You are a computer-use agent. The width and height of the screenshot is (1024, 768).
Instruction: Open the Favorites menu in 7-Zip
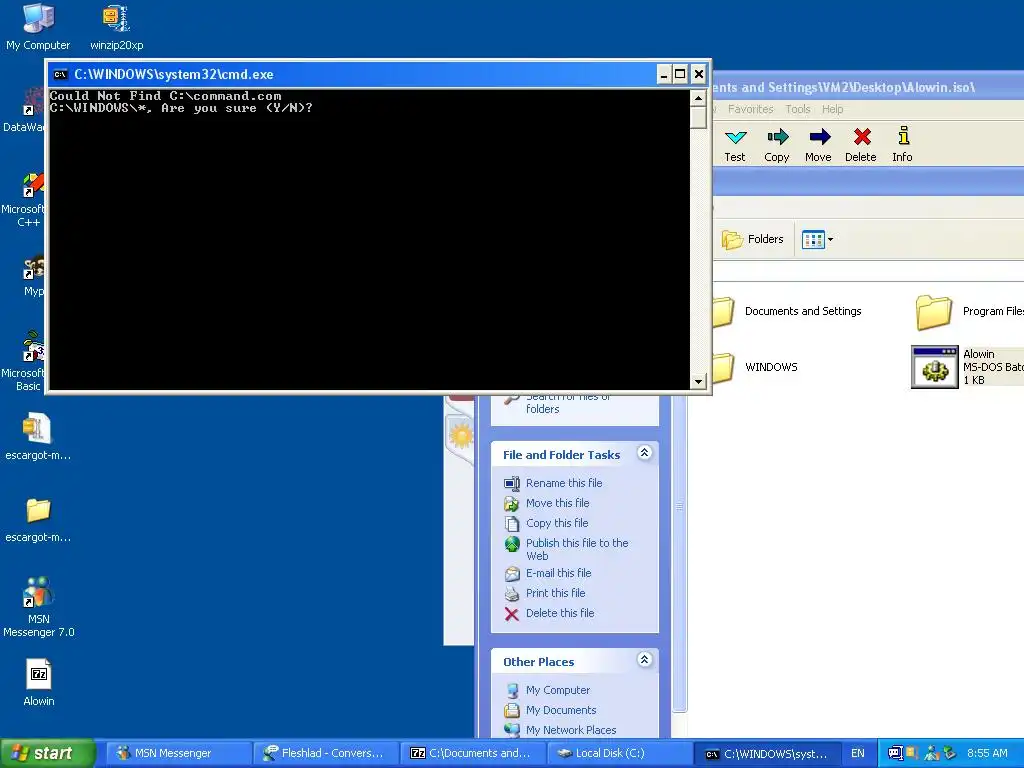tap(750, 109)
